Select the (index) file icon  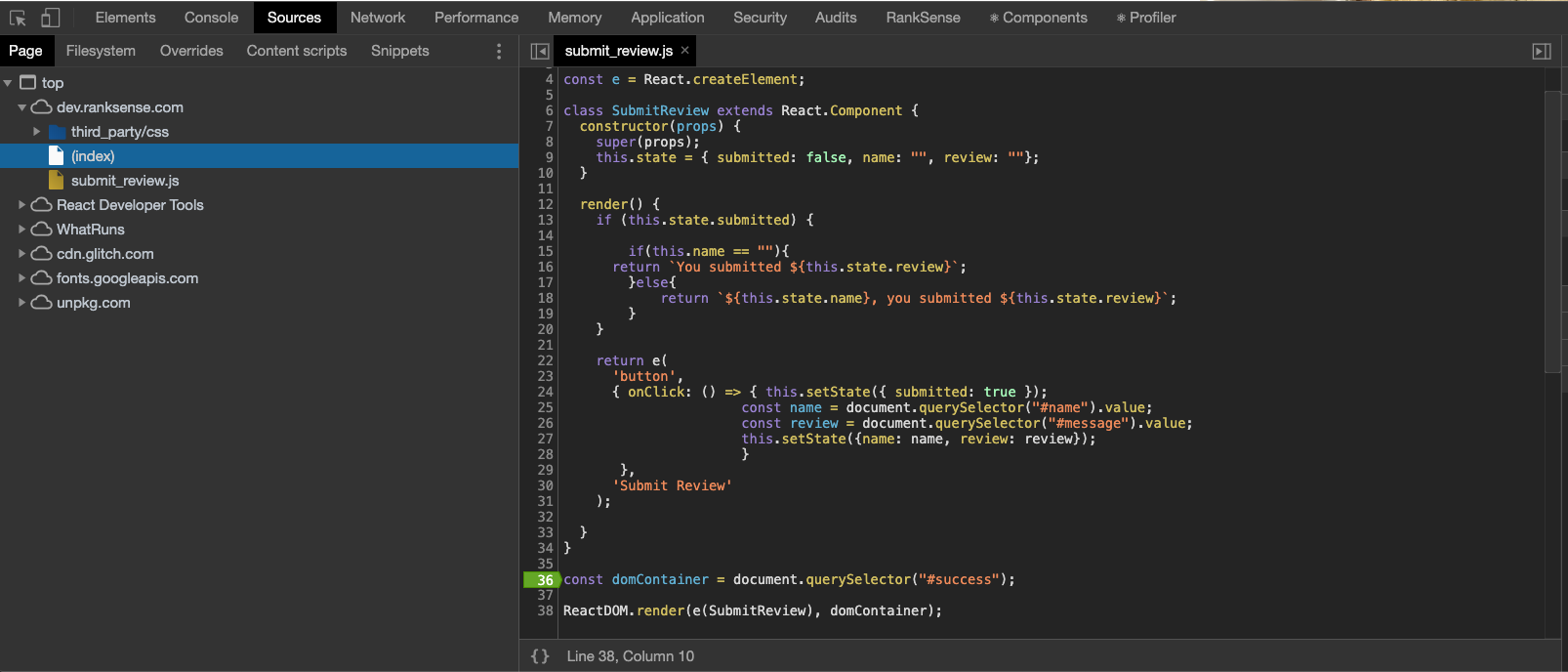pyautogui.click(x=57, y=156)
